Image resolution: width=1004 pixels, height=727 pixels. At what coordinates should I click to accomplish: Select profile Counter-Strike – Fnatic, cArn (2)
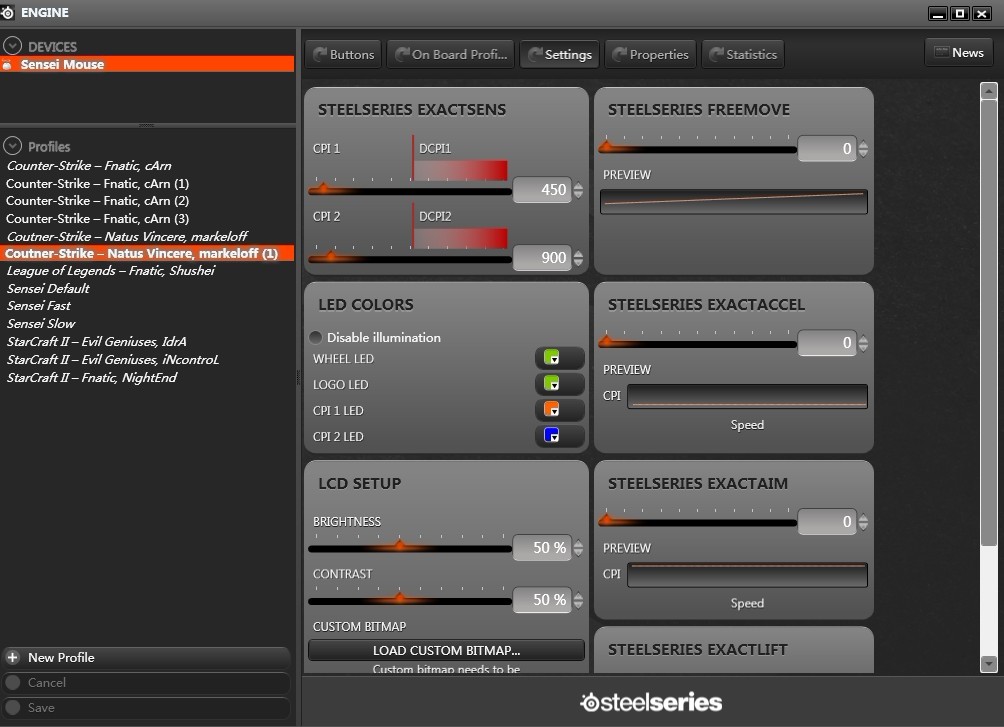coord(97,200)
